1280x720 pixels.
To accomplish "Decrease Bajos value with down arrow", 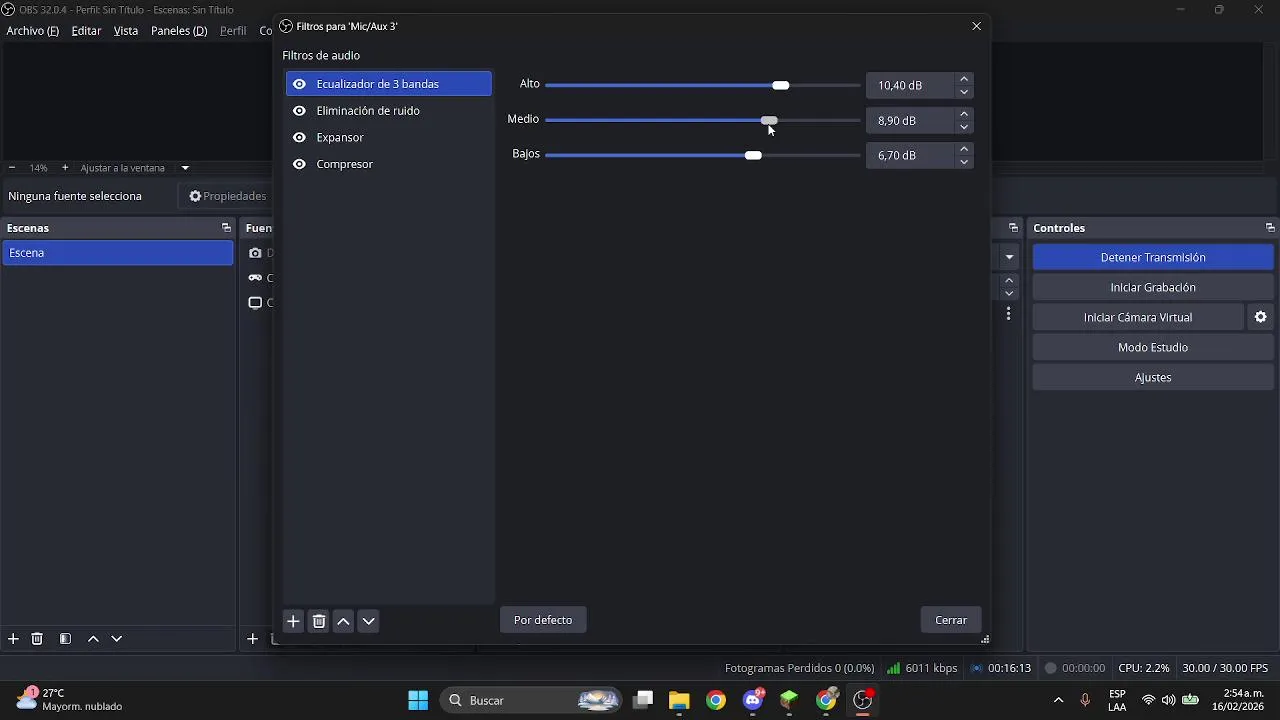I will (x=964, y=162).
